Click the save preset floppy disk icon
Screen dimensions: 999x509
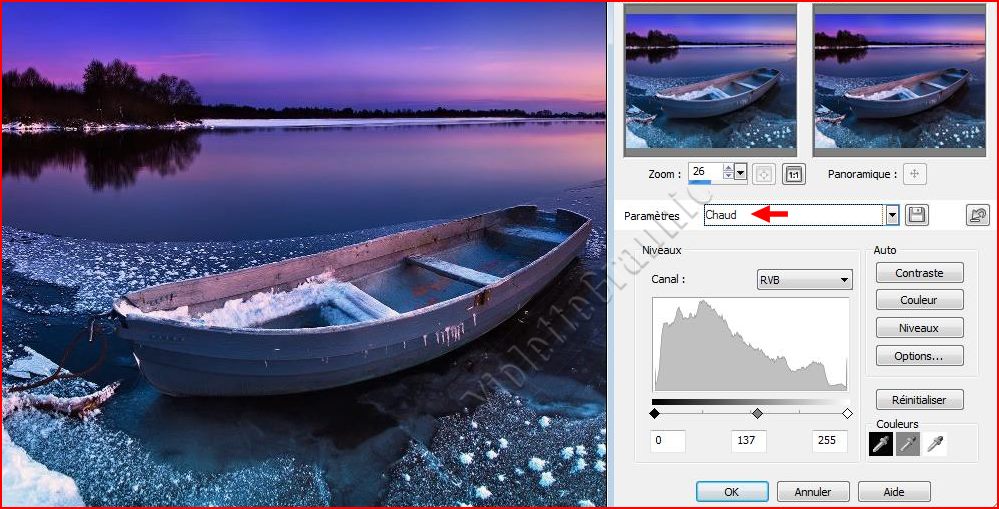click(x=917, y=215)
